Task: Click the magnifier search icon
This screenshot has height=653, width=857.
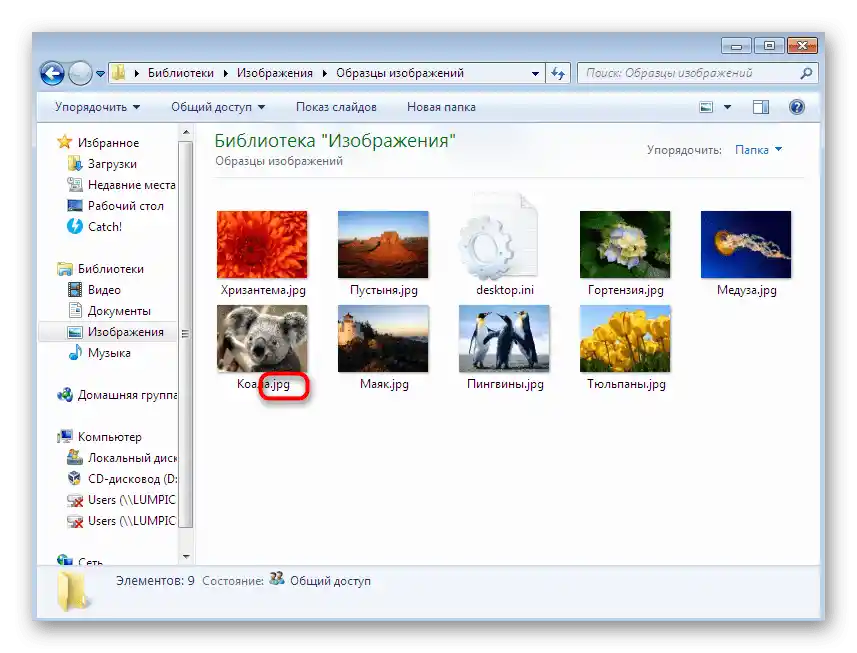Action: click(x=806, y=73)
